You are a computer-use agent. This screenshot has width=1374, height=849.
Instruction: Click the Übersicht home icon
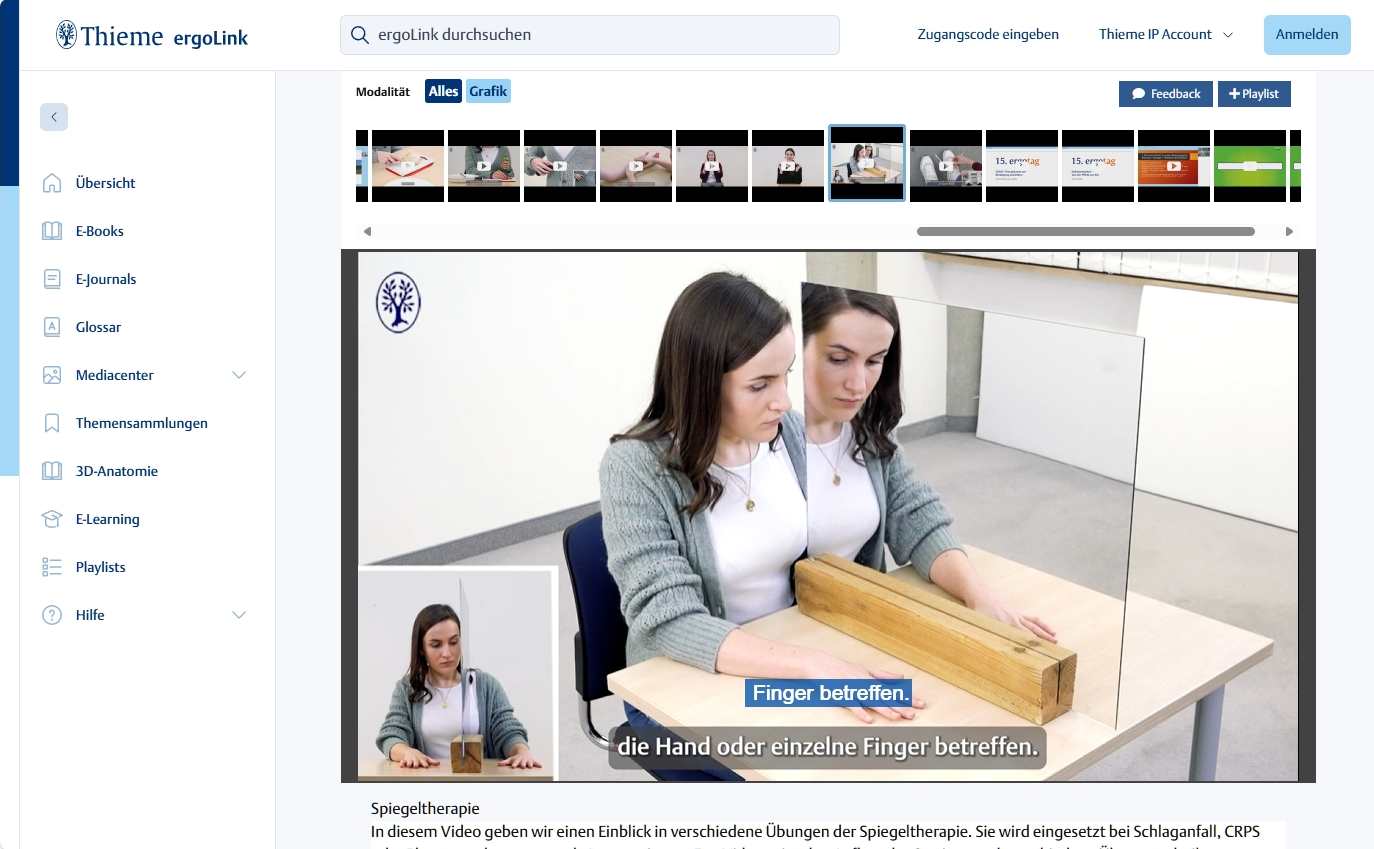[x=52, y=183]
